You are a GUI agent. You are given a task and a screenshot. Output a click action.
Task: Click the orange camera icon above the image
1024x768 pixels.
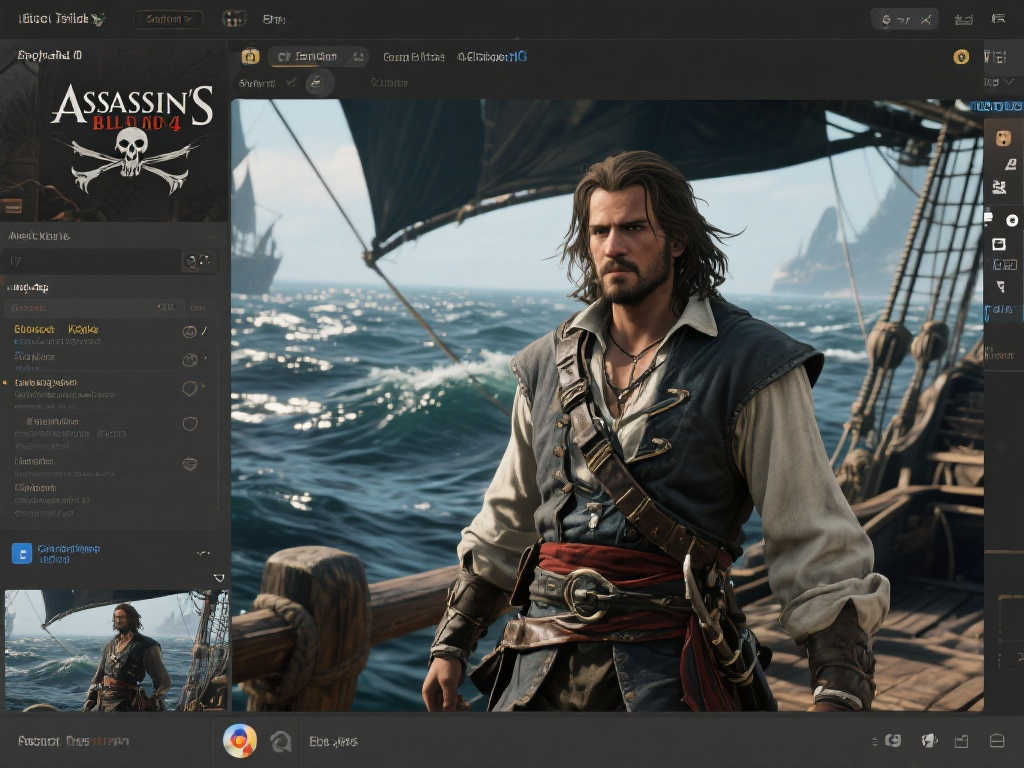(250, 57)
